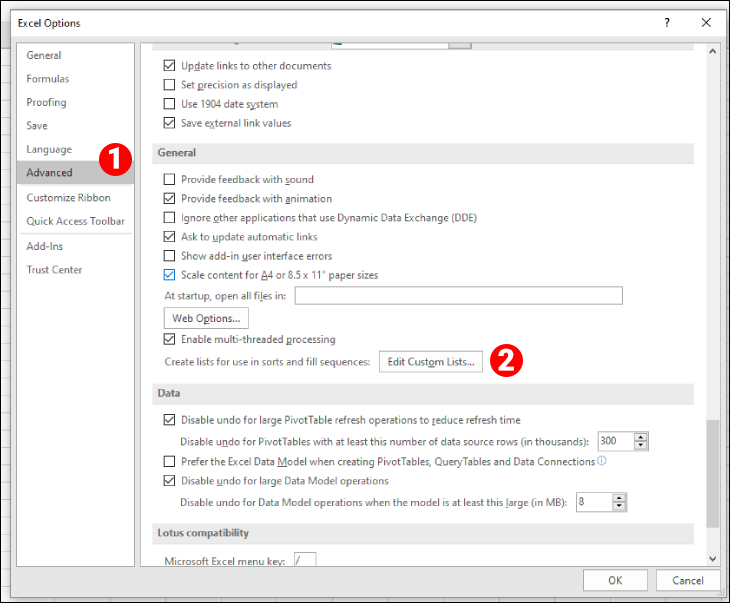Screen dimensions: 730x603
Task: Disable Enable multi-threaded processing option
Action: 169,340
